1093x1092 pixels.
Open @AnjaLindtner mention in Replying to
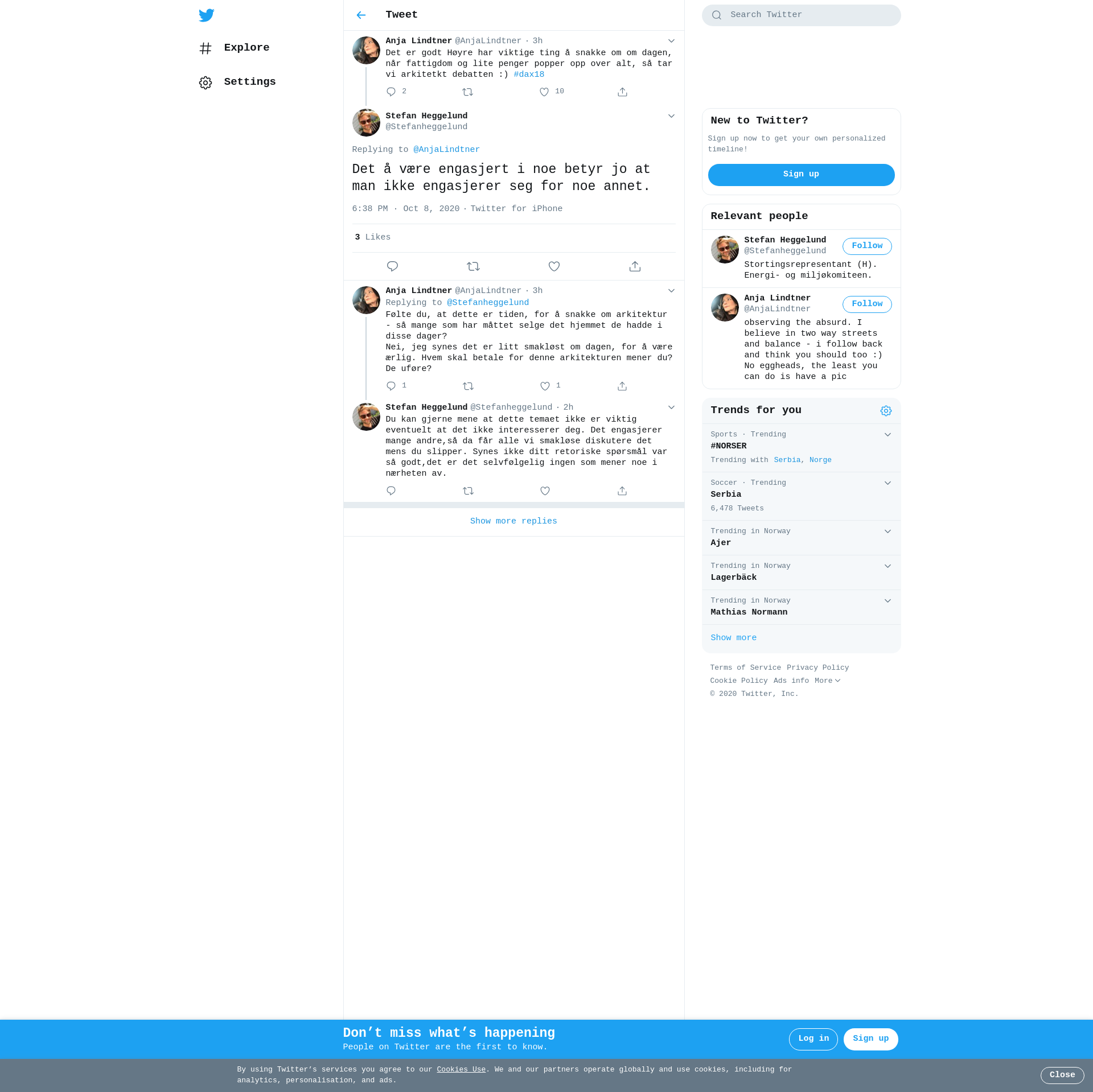pos(446,150)
